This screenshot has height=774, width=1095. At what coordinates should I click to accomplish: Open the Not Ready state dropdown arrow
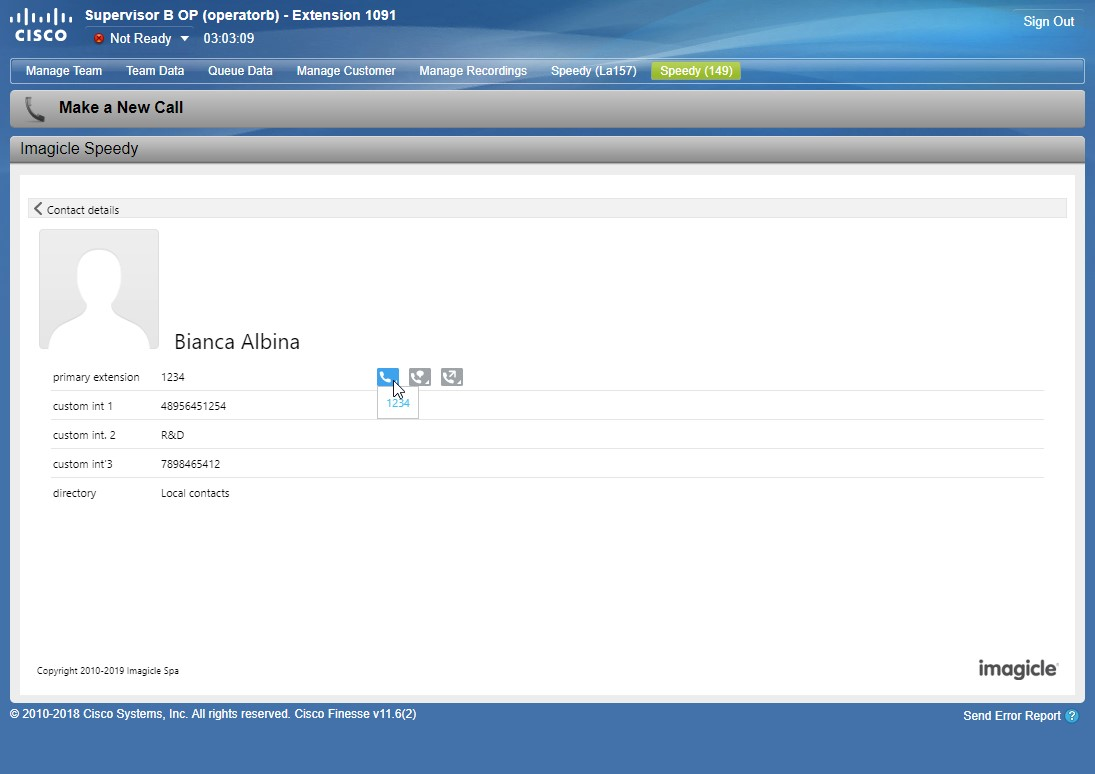(184, 39)
